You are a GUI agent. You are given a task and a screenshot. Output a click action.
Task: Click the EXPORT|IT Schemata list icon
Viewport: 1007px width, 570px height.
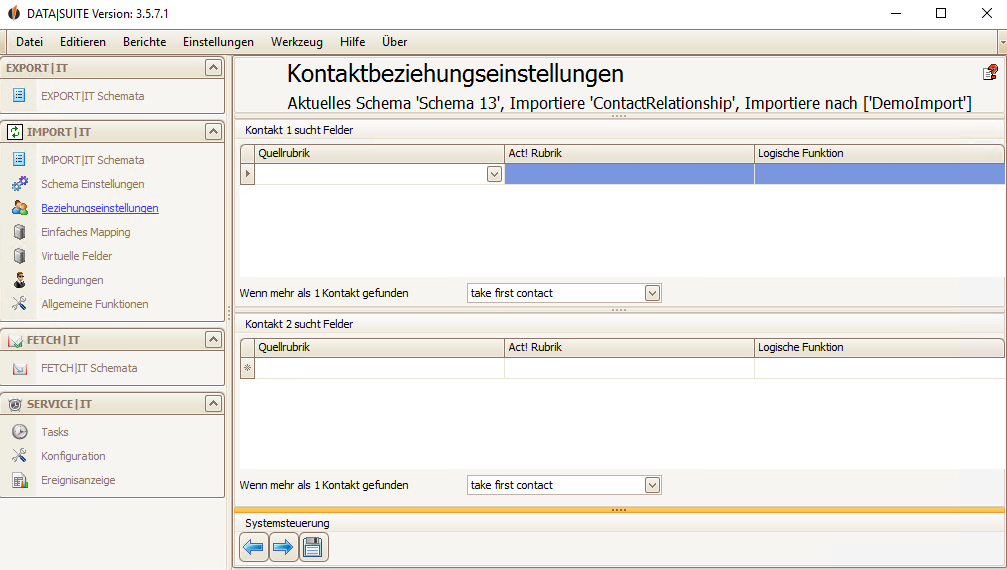point(19,95)
